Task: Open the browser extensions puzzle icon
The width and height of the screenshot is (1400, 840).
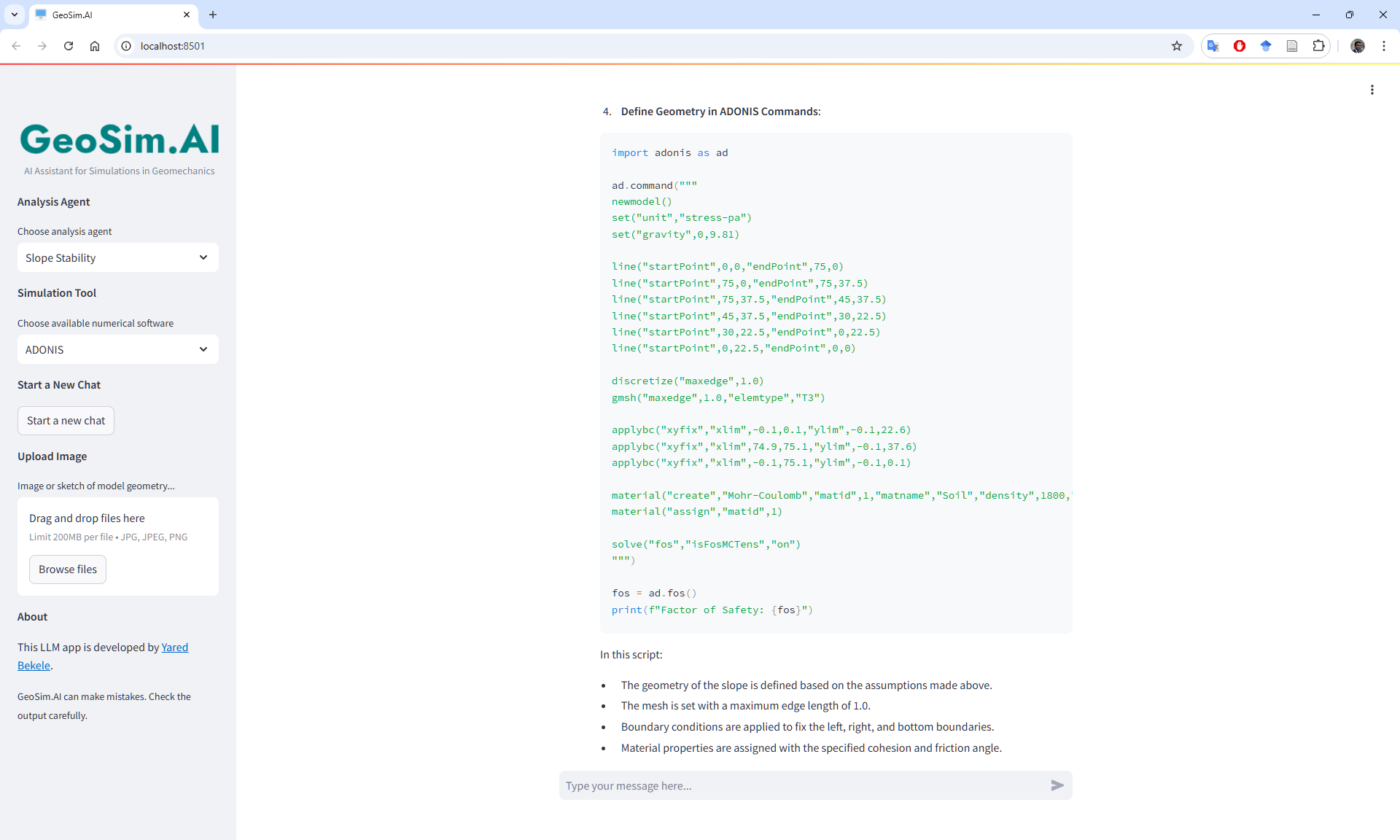Action: (1318, 46)
